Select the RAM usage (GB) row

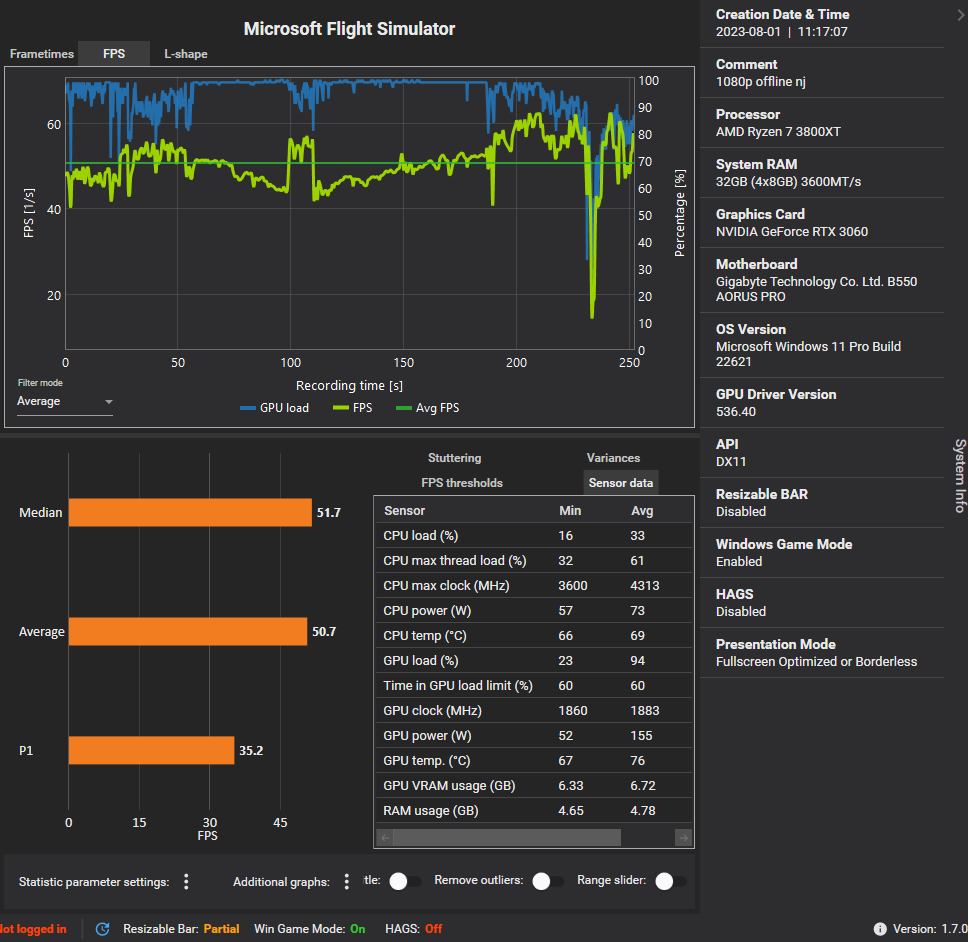533,811
